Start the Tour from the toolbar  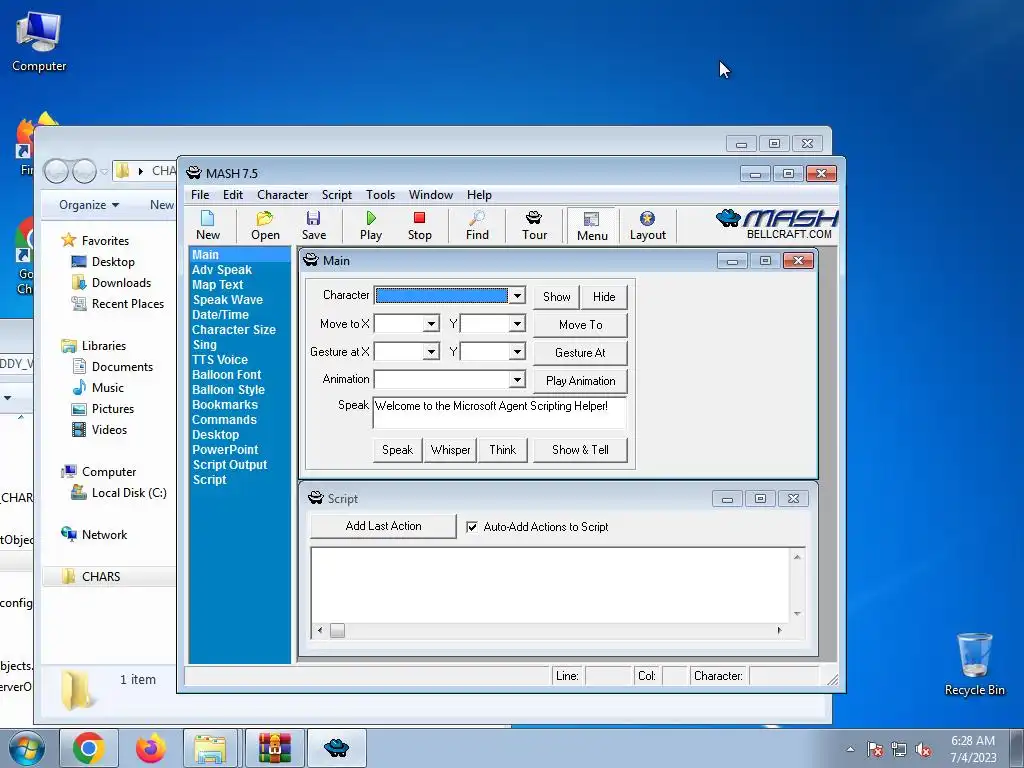click(534, 225)
